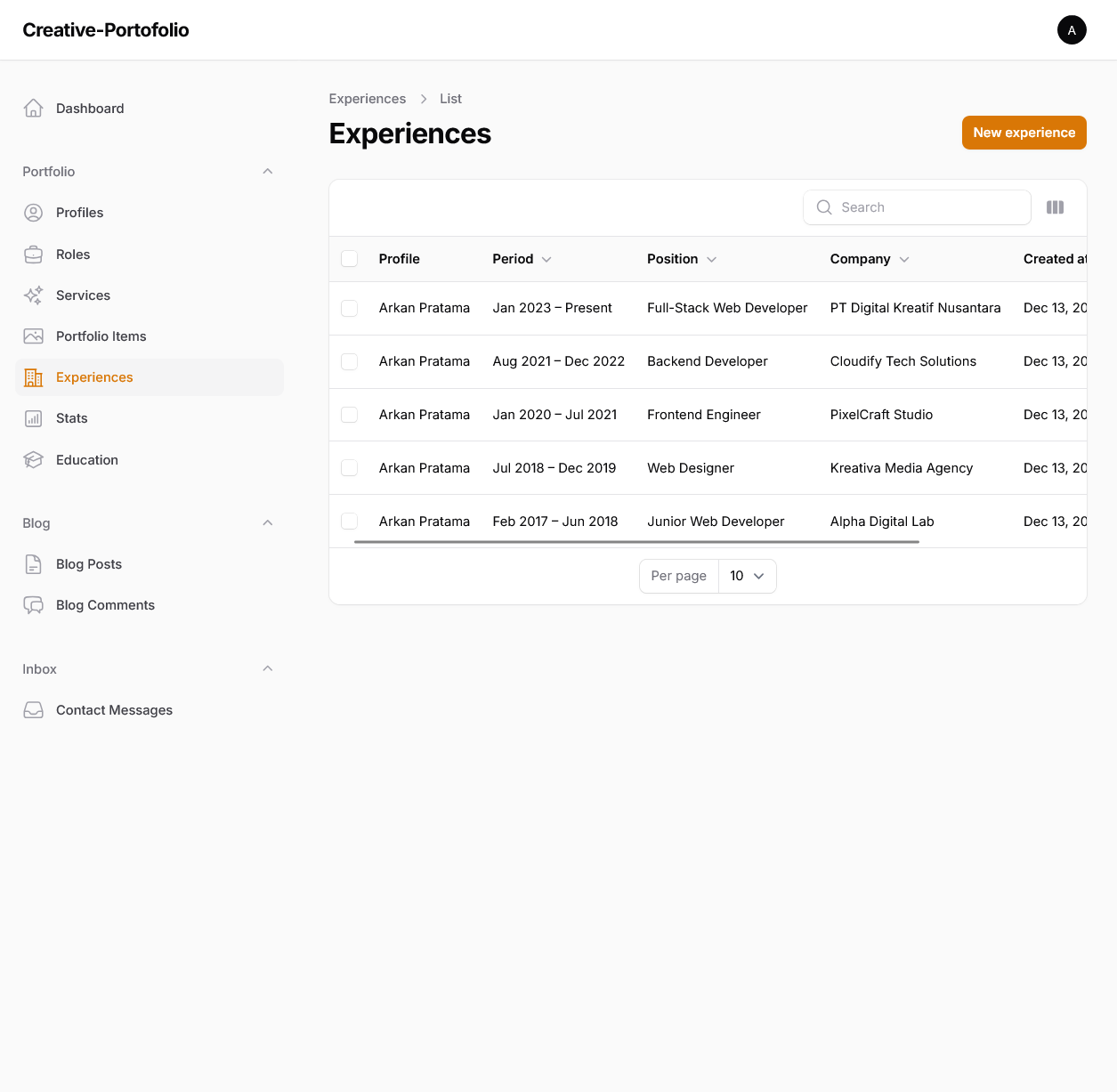This screenshot has width=1117, height=1092.
Task: Click the Dashboard home icon
Action: click(33, 109)
